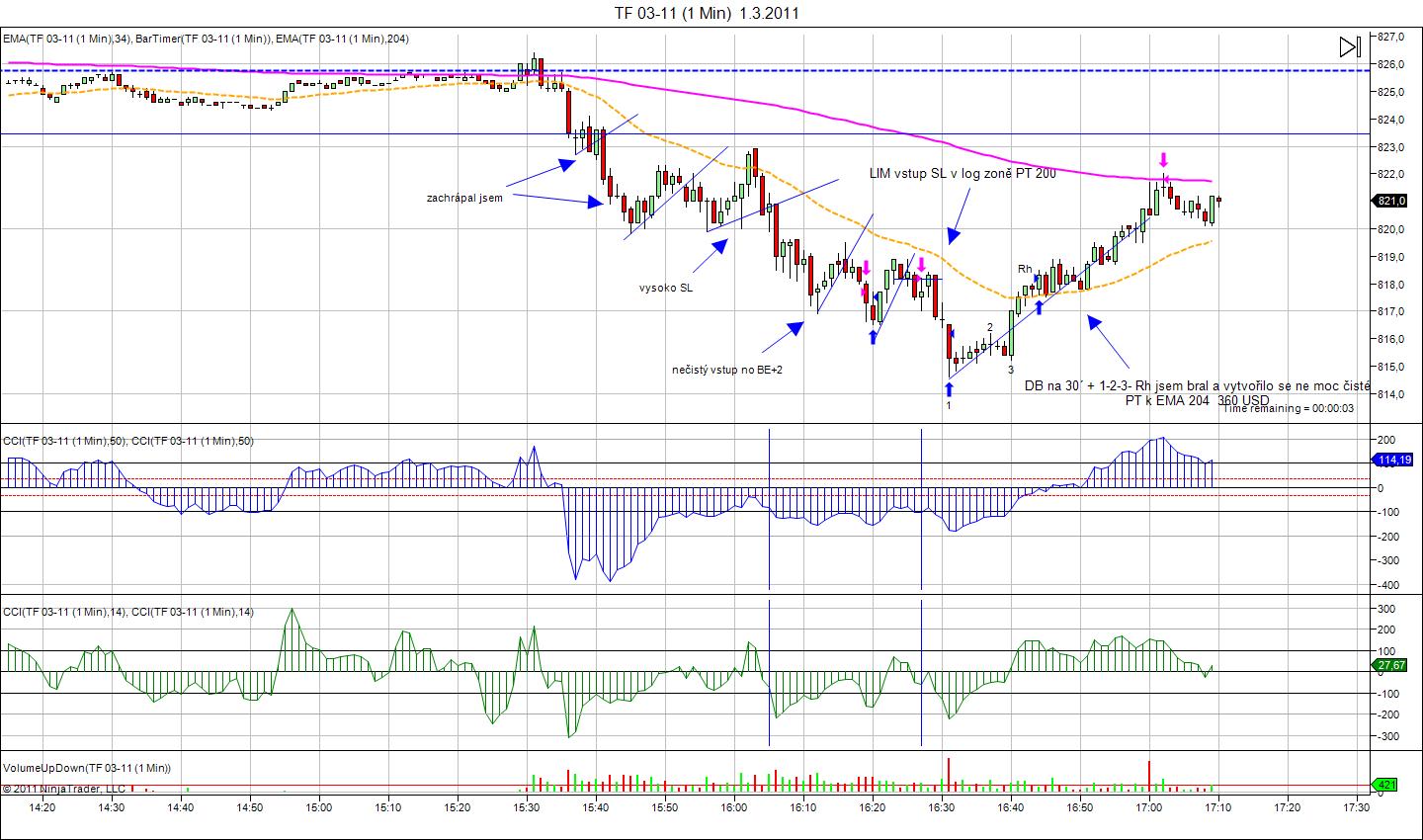This screenshot has height=840, width=1423.
Task: Click the 15:30 time axis label
Action: coord(526,807)
